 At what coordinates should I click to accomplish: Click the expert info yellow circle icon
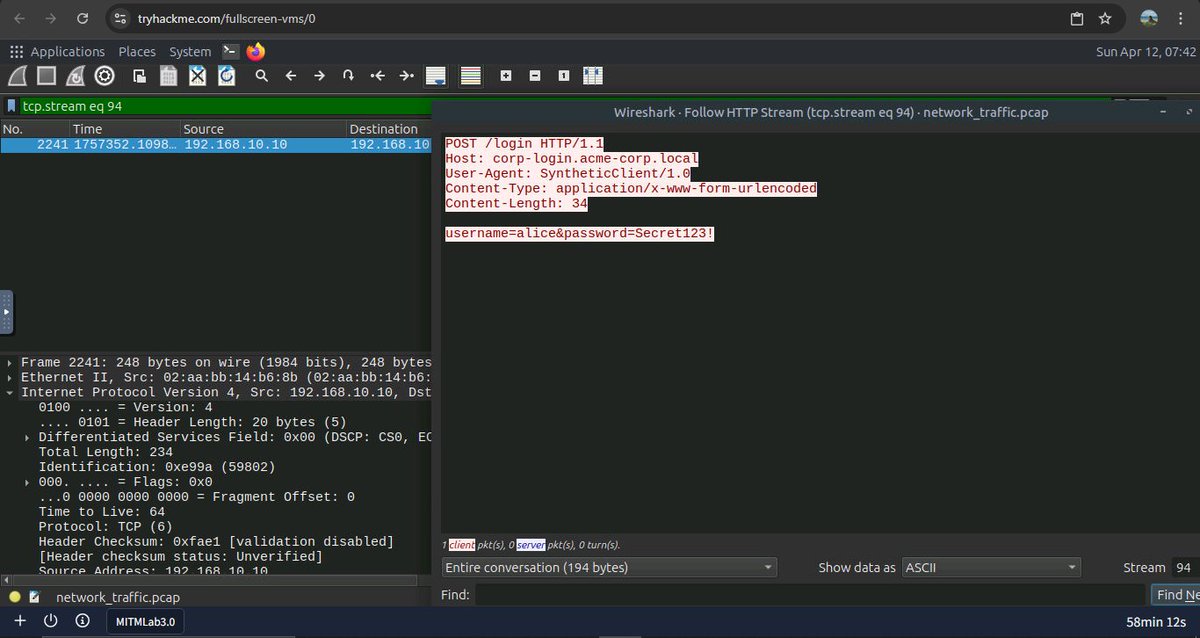[x=14, y=597]
